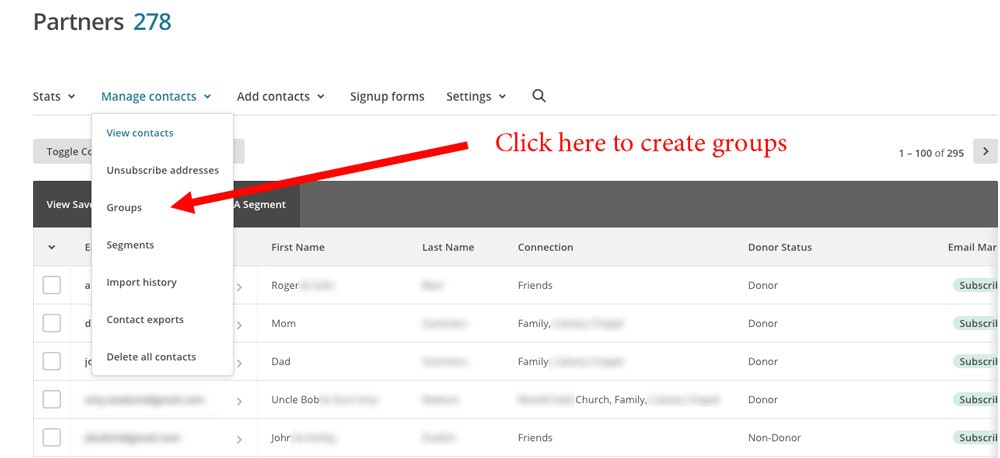Select the checkbox in Mom's row
The width and height of the screenshot is (1000, 458).
[51, 324]
